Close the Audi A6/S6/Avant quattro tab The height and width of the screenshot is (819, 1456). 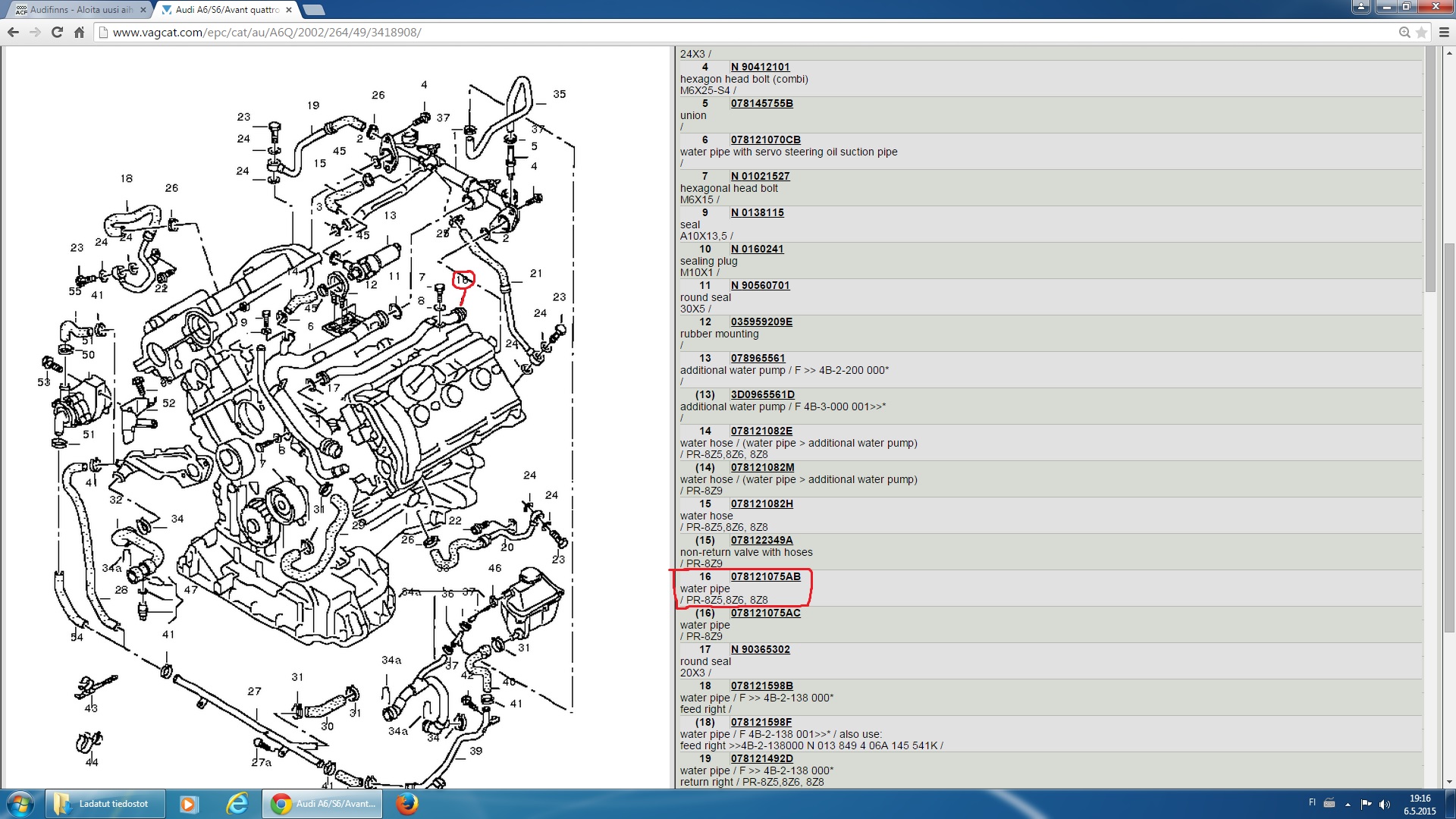[x=289, y=10]
